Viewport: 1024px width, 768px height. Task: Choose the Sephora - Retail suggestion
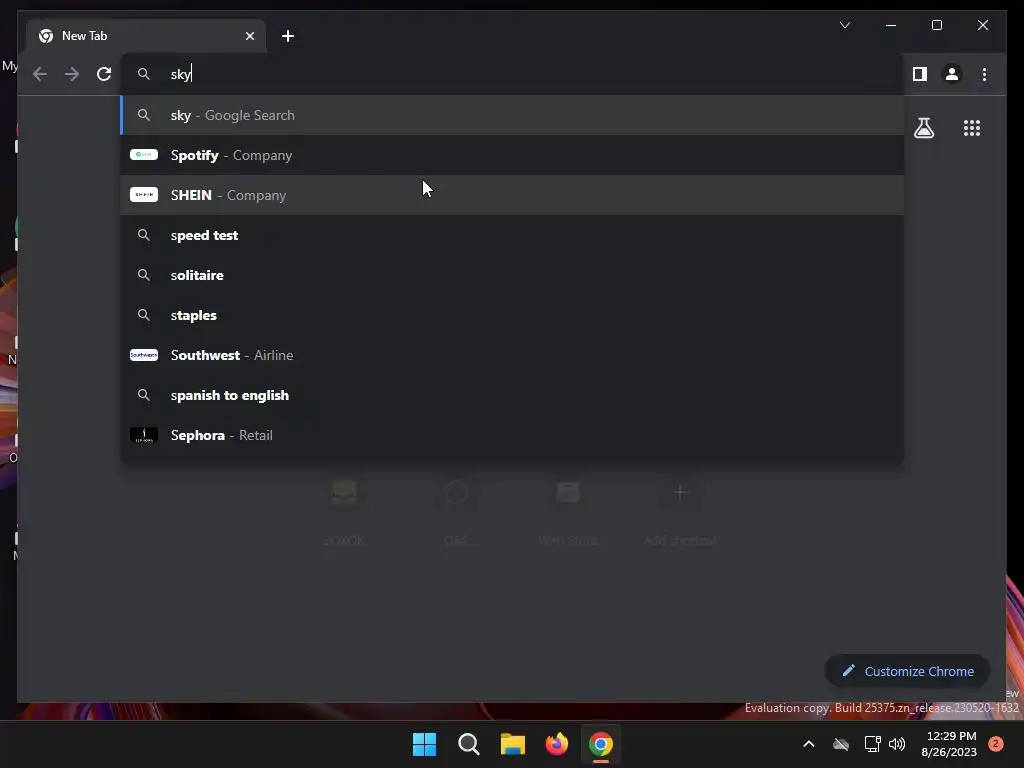coord(513,435)
